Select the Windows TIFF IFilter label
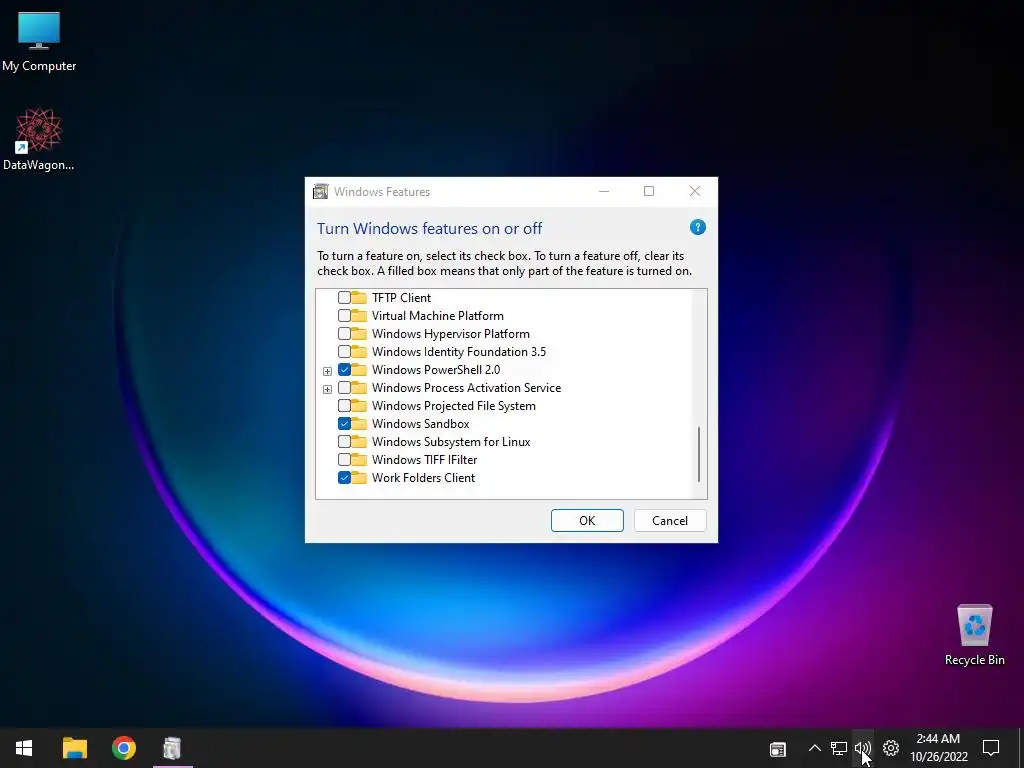 coord(424,460)
